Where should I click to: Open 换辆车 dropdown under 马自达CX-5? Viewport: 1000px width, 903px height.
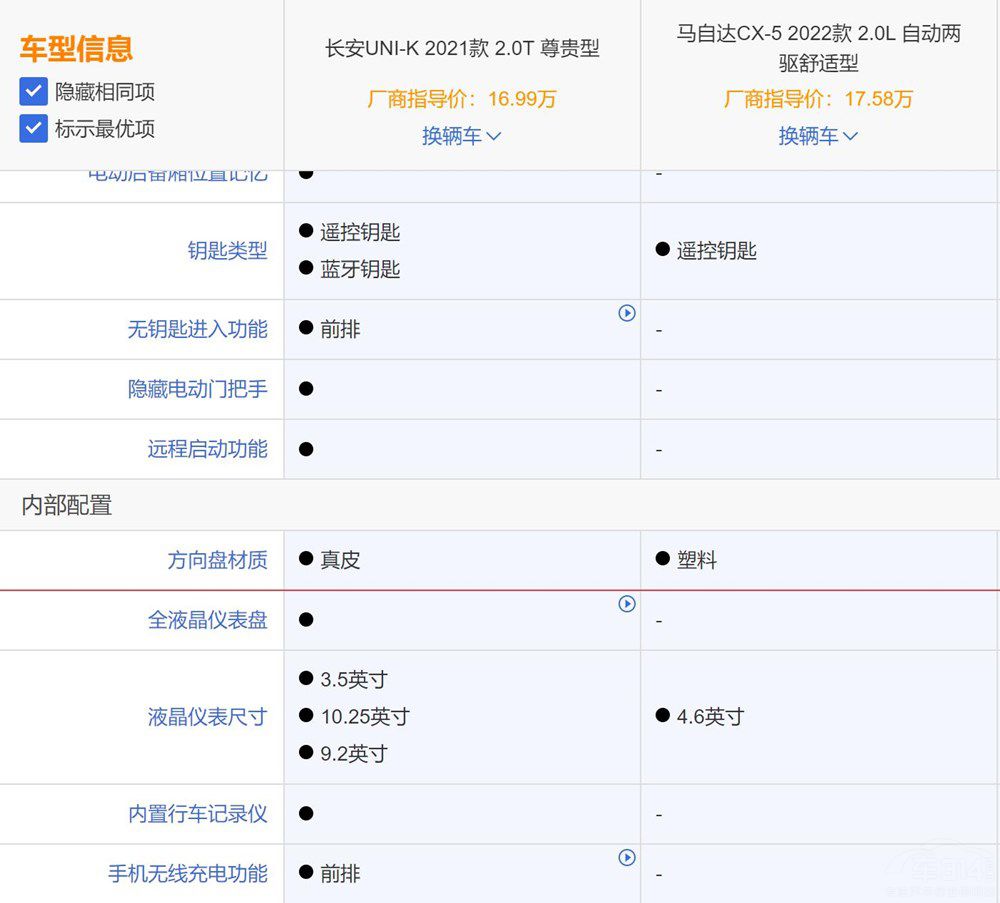tap(818, 136)
